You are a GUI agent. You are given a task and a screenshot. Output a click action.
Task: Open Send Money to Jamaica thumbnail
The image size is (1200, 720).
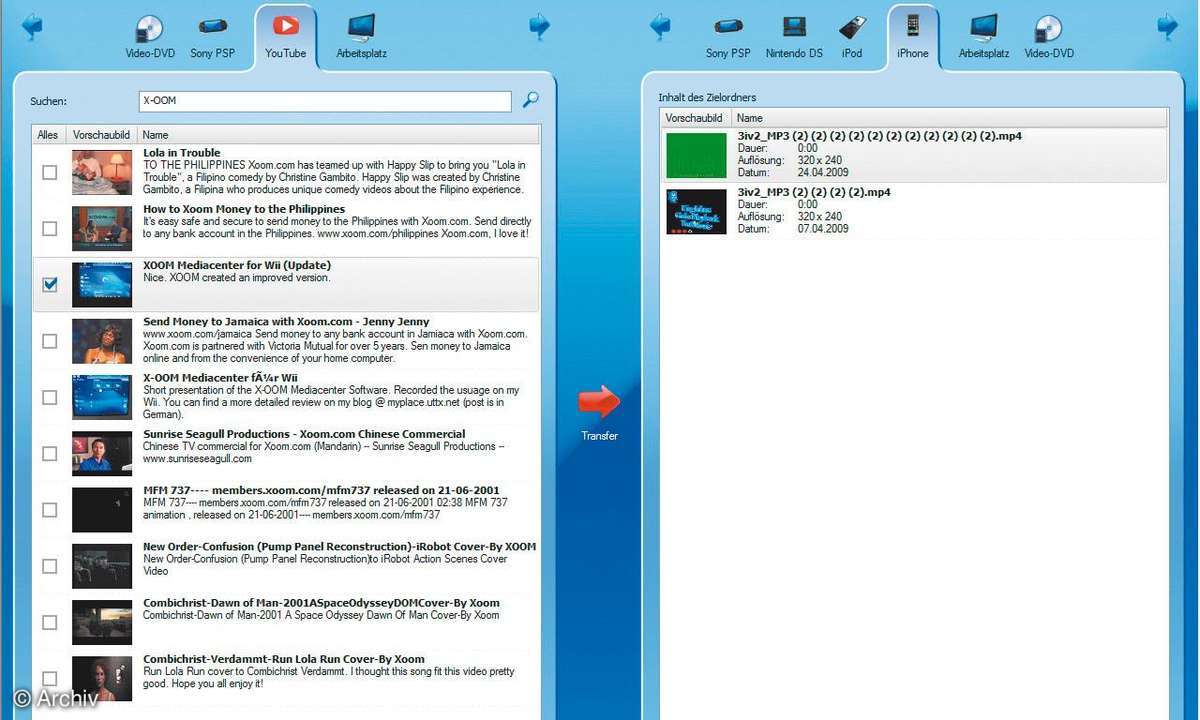coord(102,341)
